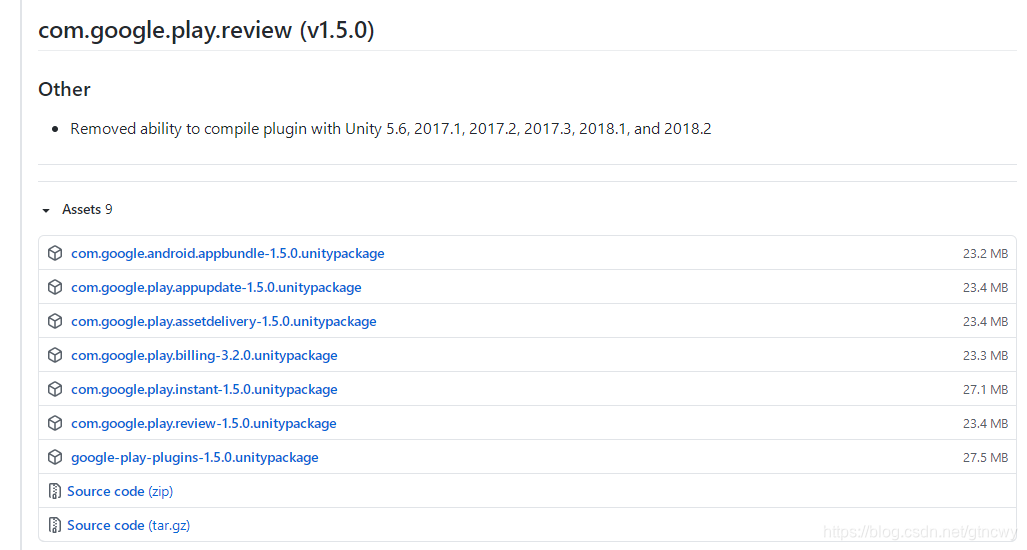Screen dimensions: 1027x550
Task: Download com.google.play.appupdate-1.5.0.unitypackage
Action: pyautogui.click(x=216, y=287)
